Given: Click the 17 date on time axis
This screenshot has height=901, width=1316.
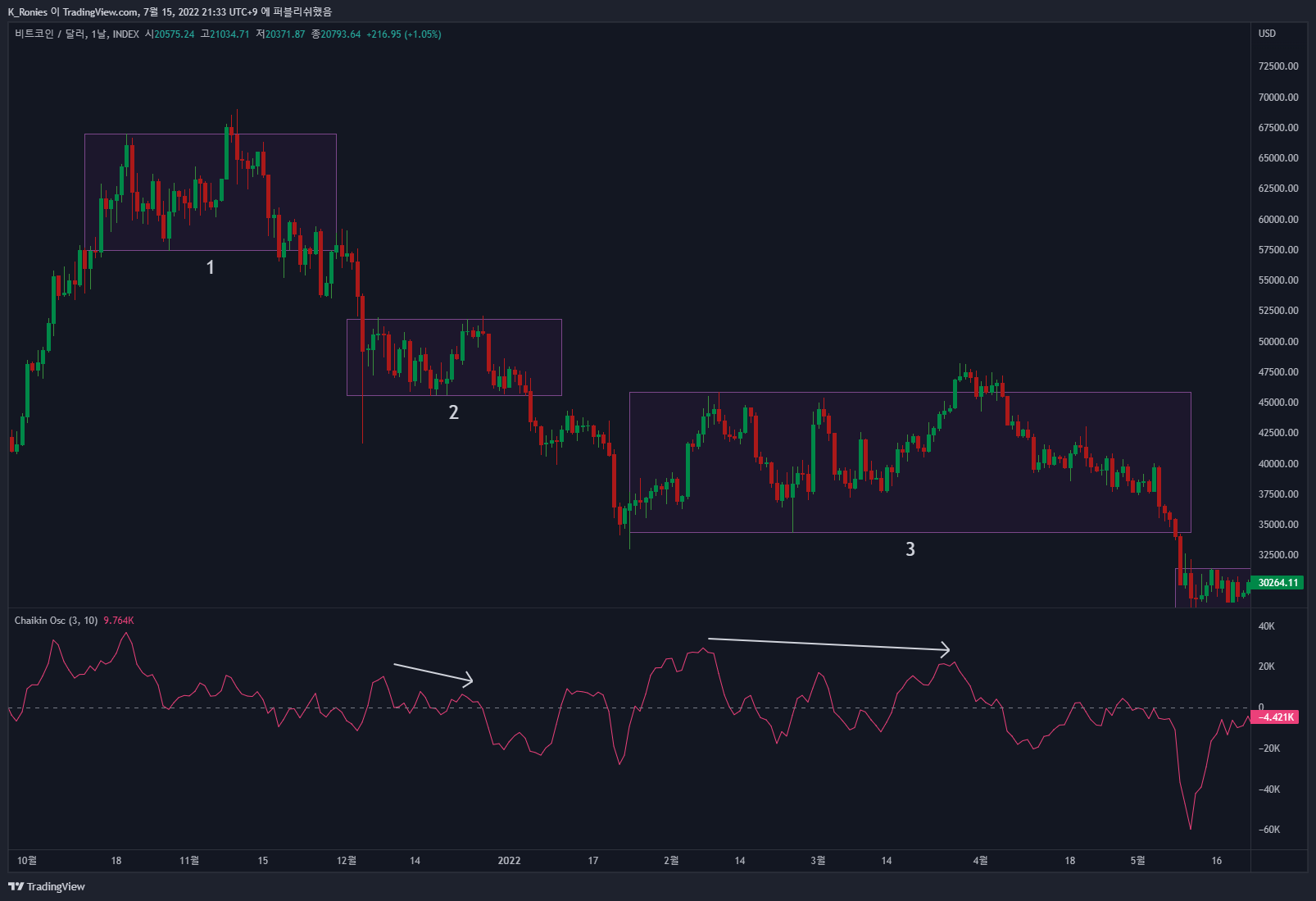Looking at the screenshot, I should [593, 861].
